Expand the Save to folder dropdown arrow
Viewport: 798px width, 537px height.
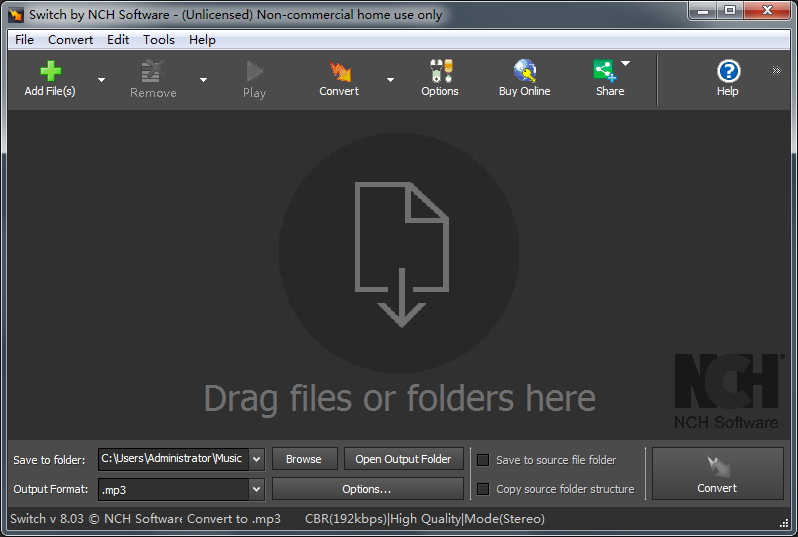(x=256, y=459)
